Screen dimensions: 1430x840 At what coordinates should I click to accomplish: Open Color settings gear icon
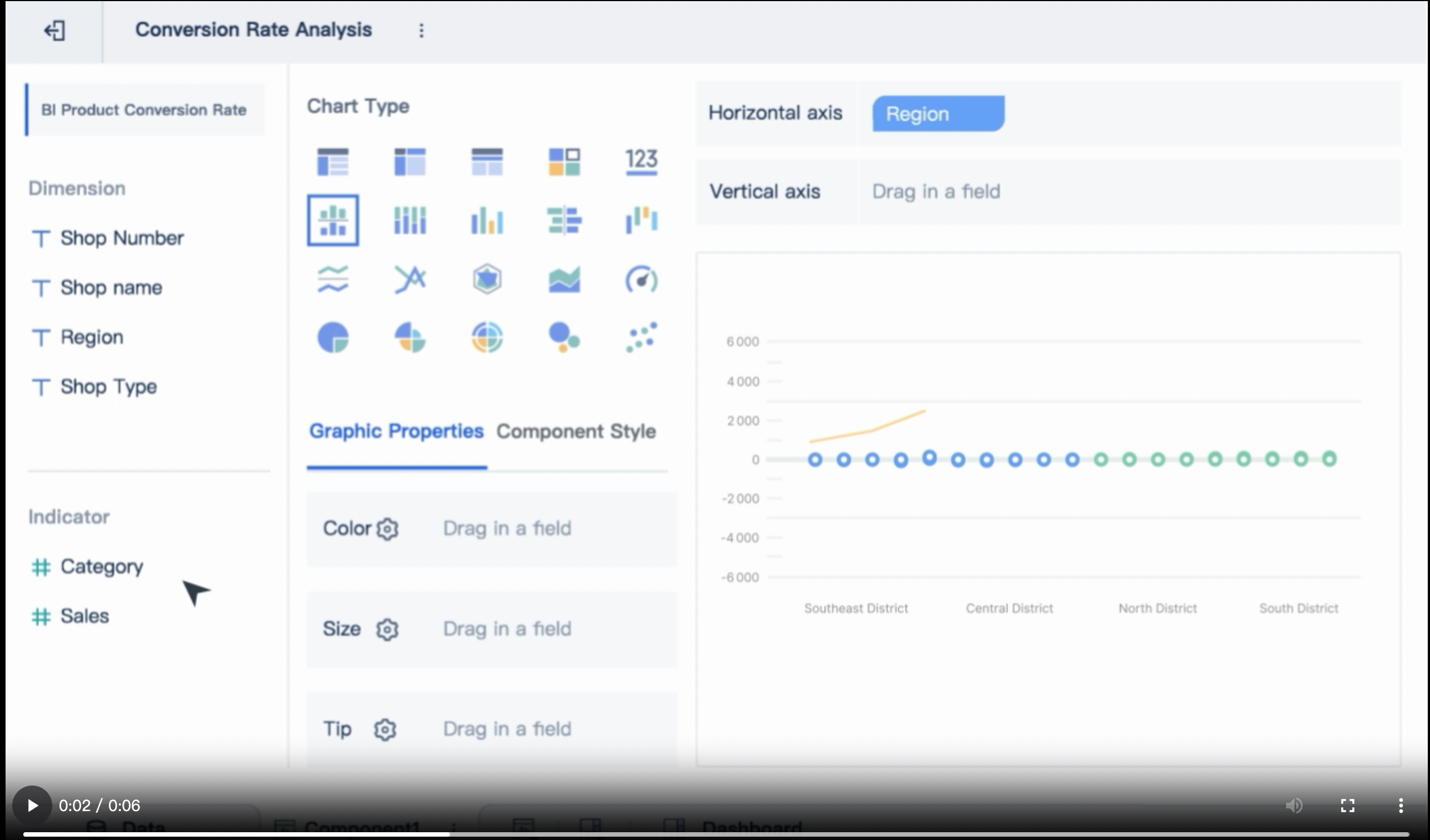coord(388,529)
